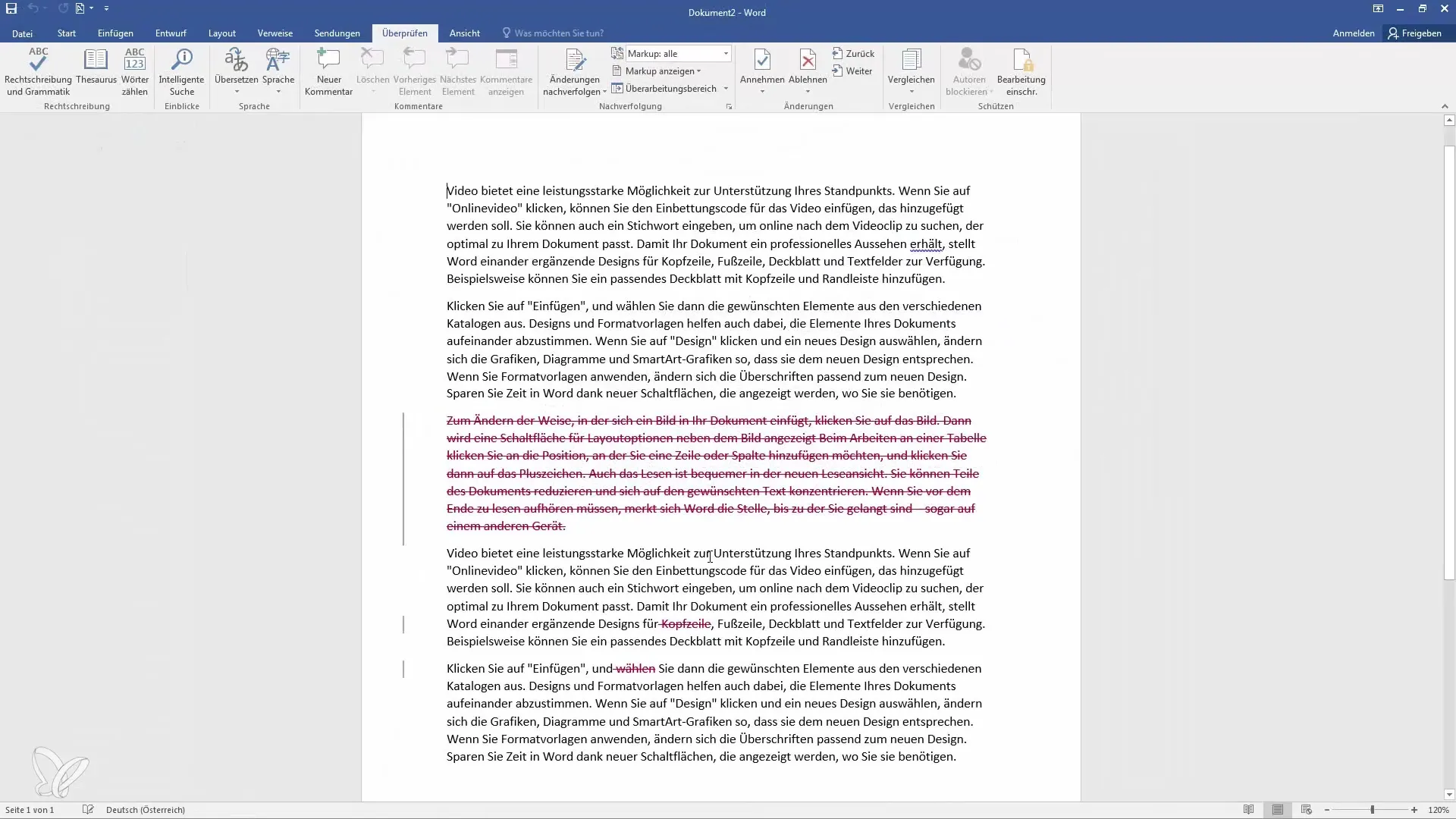Open the Überarbeitungsbereich pane
Image resolution: width=1456 pixels, height=819 pixels.
point(664,89)
